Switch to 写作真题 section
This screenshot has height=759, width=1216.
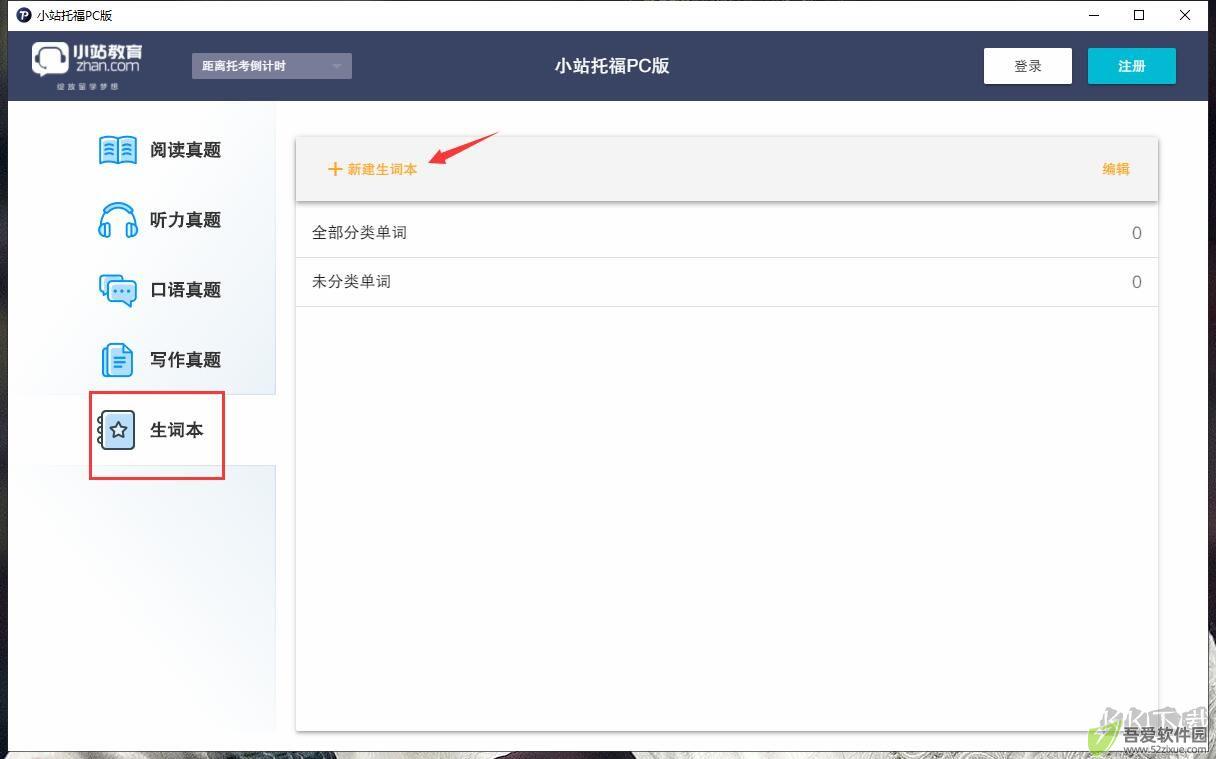(x=185, y=360)
